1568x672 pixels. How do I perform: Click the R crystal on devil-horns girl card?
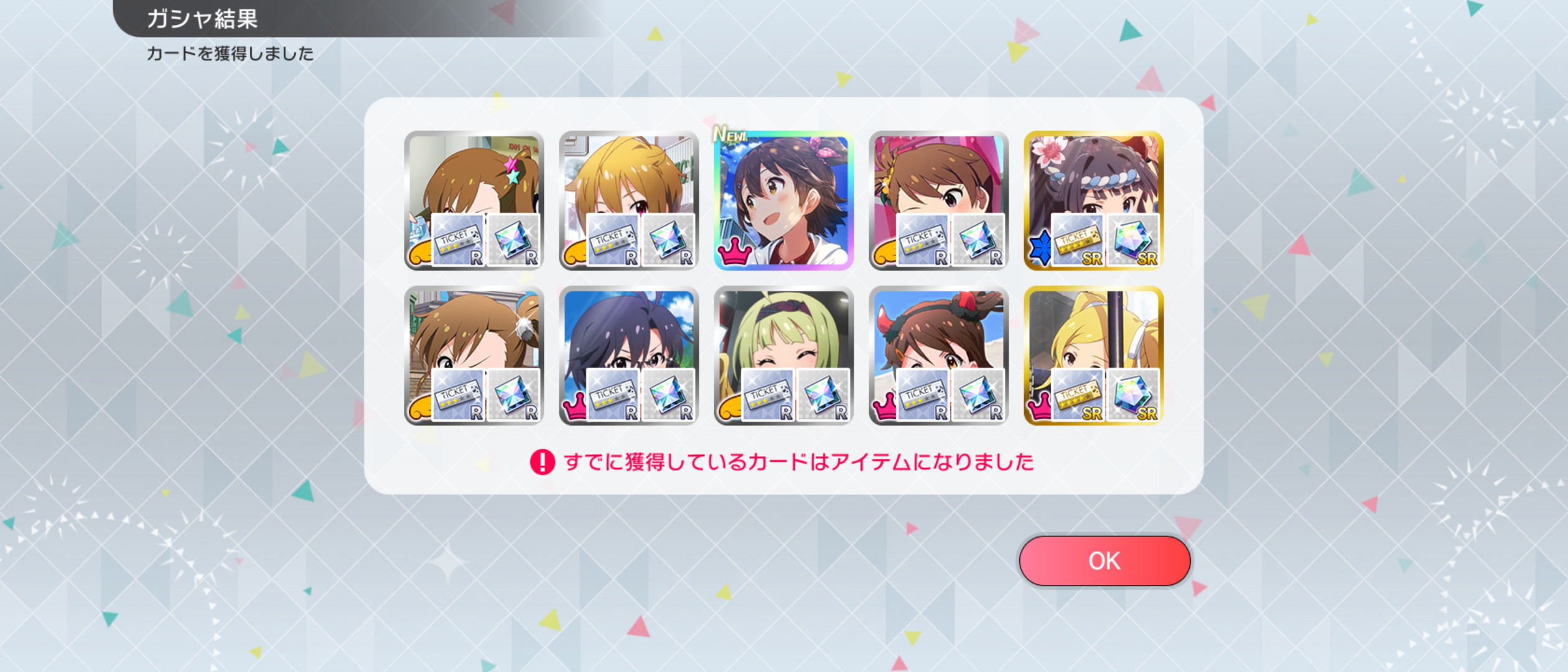pos(978,396)
